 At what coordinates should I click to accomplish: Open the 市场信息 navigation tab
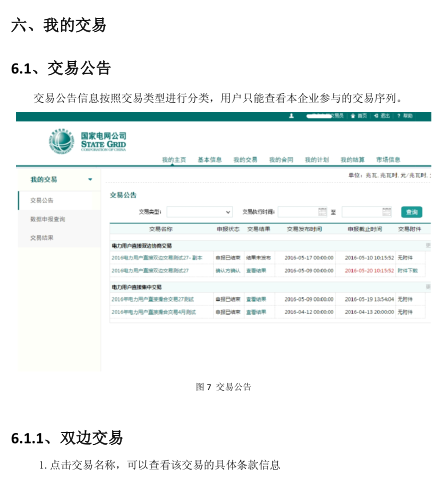point(388,160)
